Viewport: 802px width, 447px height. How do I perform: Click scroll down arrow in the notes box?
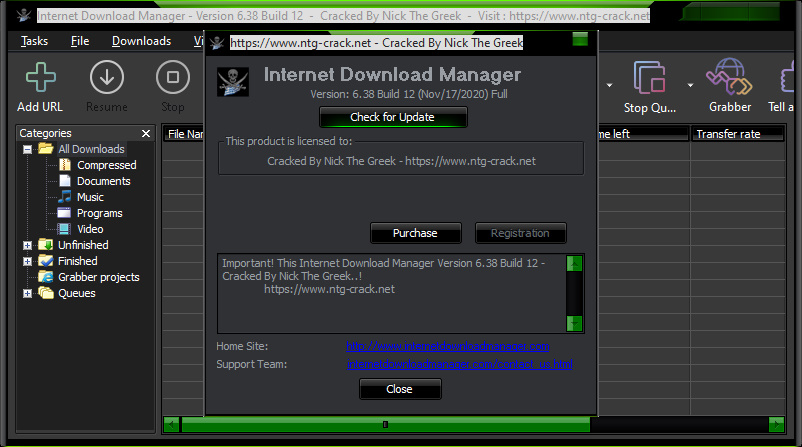pyautogui.click(x=574, y=323)
